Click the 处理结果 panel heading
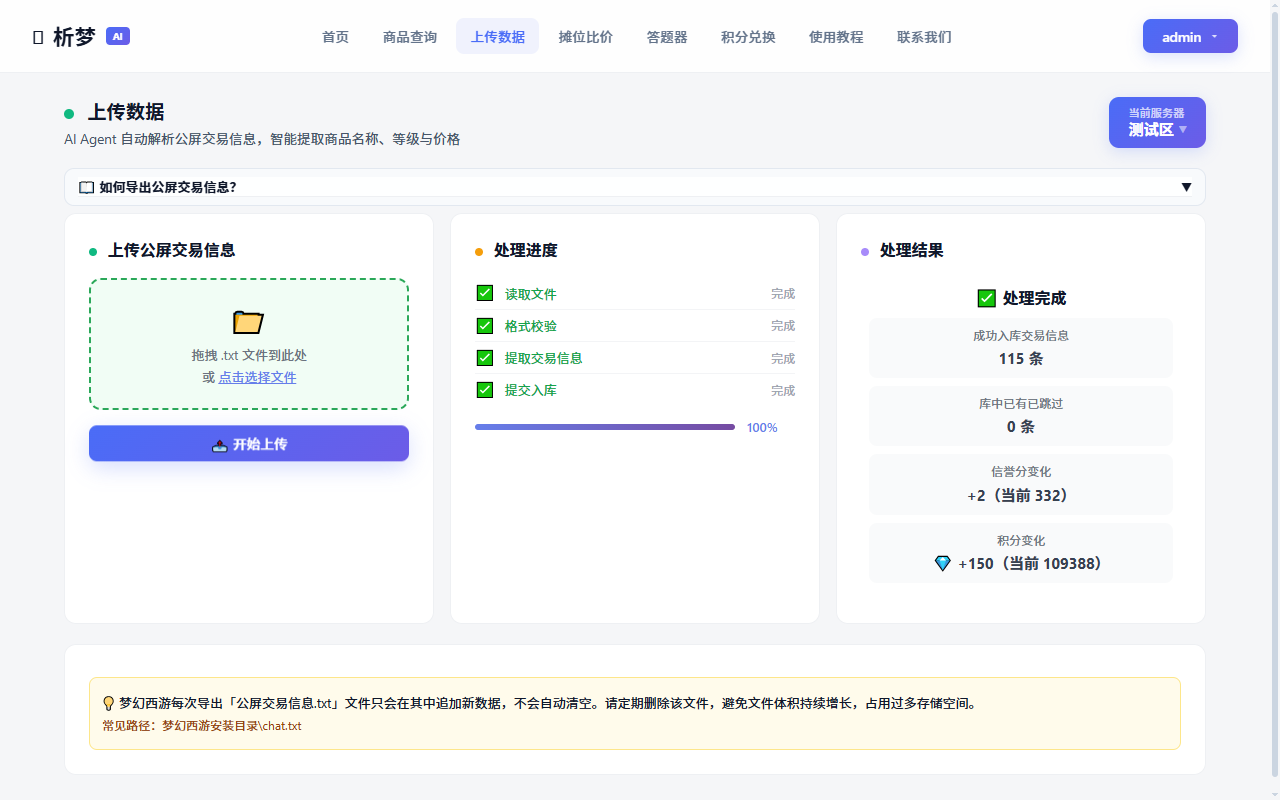This screenshot has width=1280, height=800. pyautogui.click(x=911, y=250)
